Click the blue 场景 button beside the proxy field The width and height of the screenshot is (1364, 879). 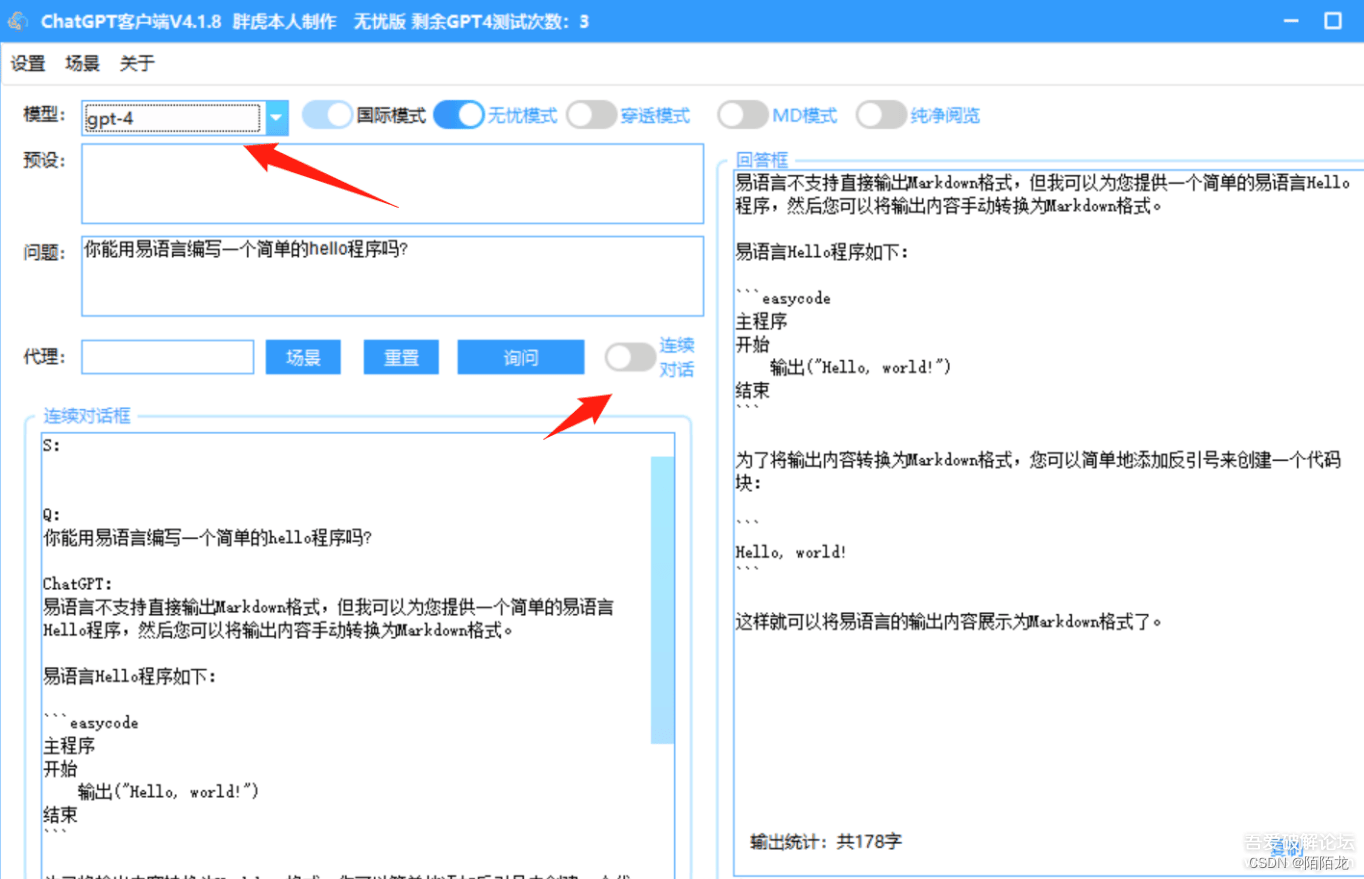pyautogui.click(x=303, y=357)
